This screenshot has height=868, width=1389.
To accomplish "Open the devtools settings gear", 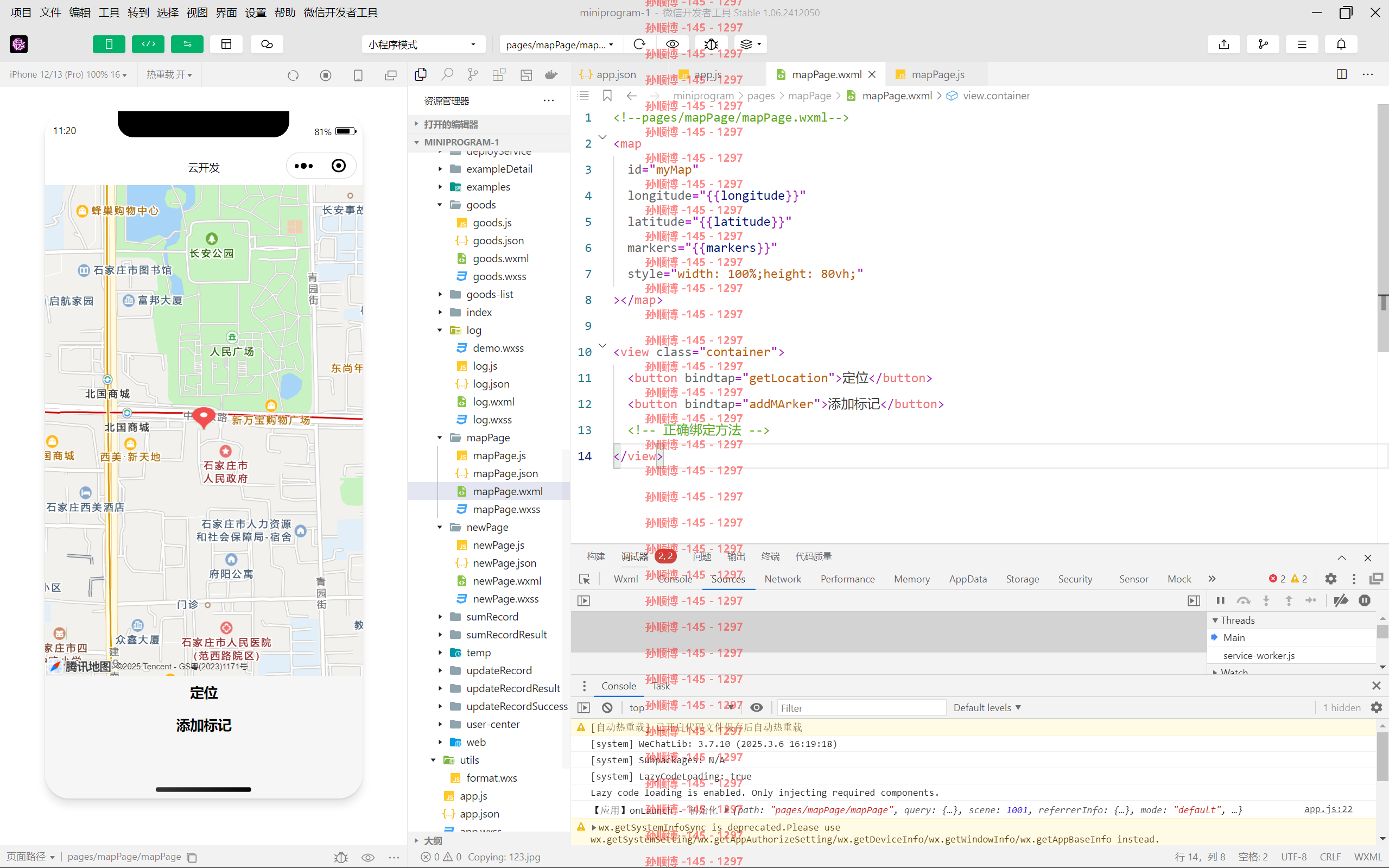I will [1330, 579].
